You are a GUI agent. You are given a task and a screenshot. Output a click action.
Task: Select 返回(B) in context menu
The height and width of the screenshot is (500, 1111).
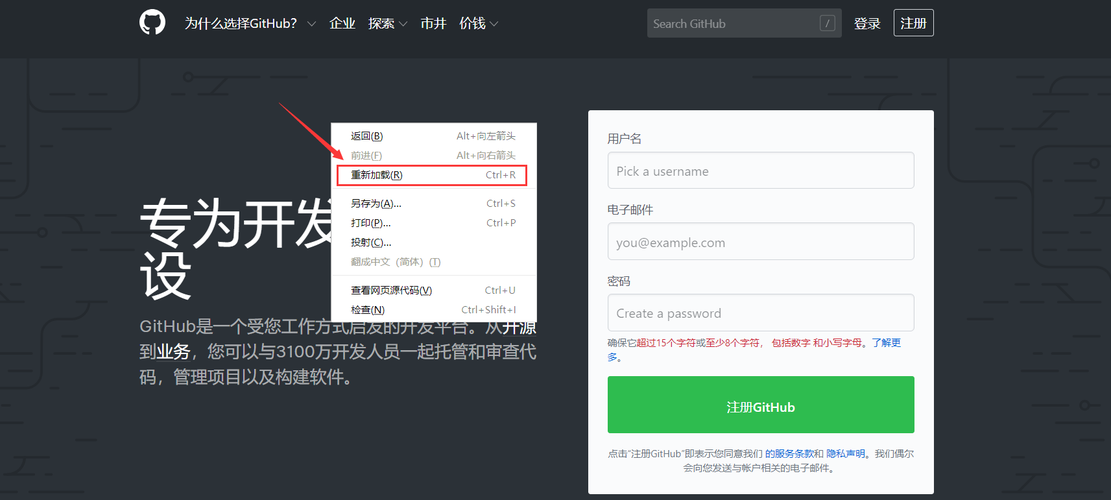[434, 136]
